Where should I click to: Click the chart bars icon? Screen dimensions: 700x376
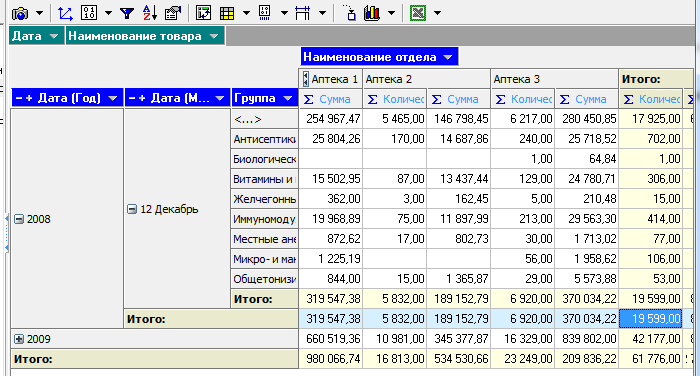371,13
